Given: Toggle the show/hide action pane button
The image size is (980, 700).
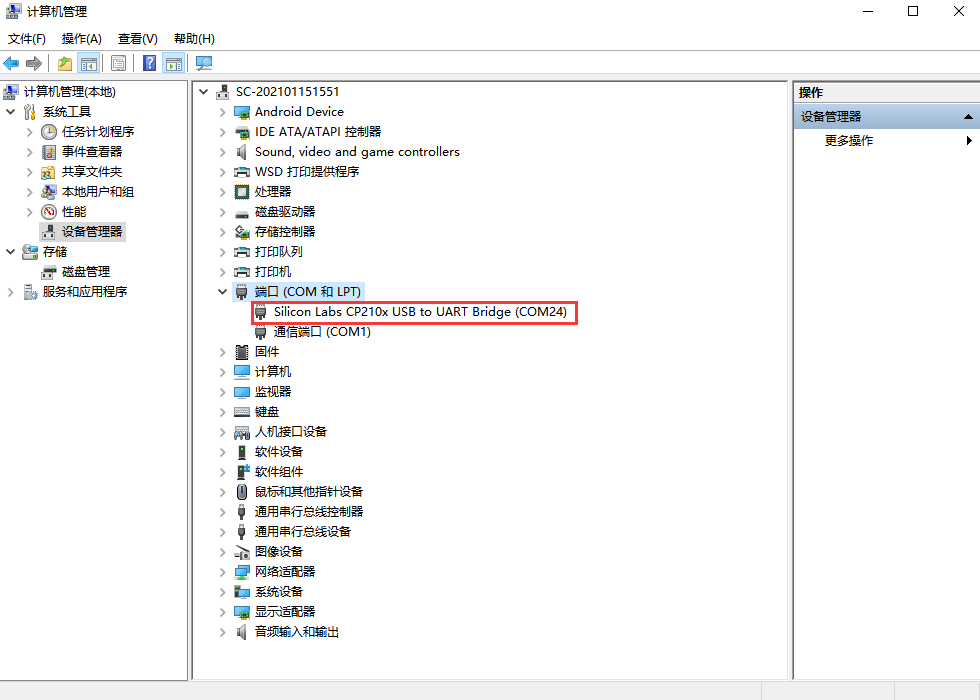Looking at the screenshot, I should click(173, 64).
